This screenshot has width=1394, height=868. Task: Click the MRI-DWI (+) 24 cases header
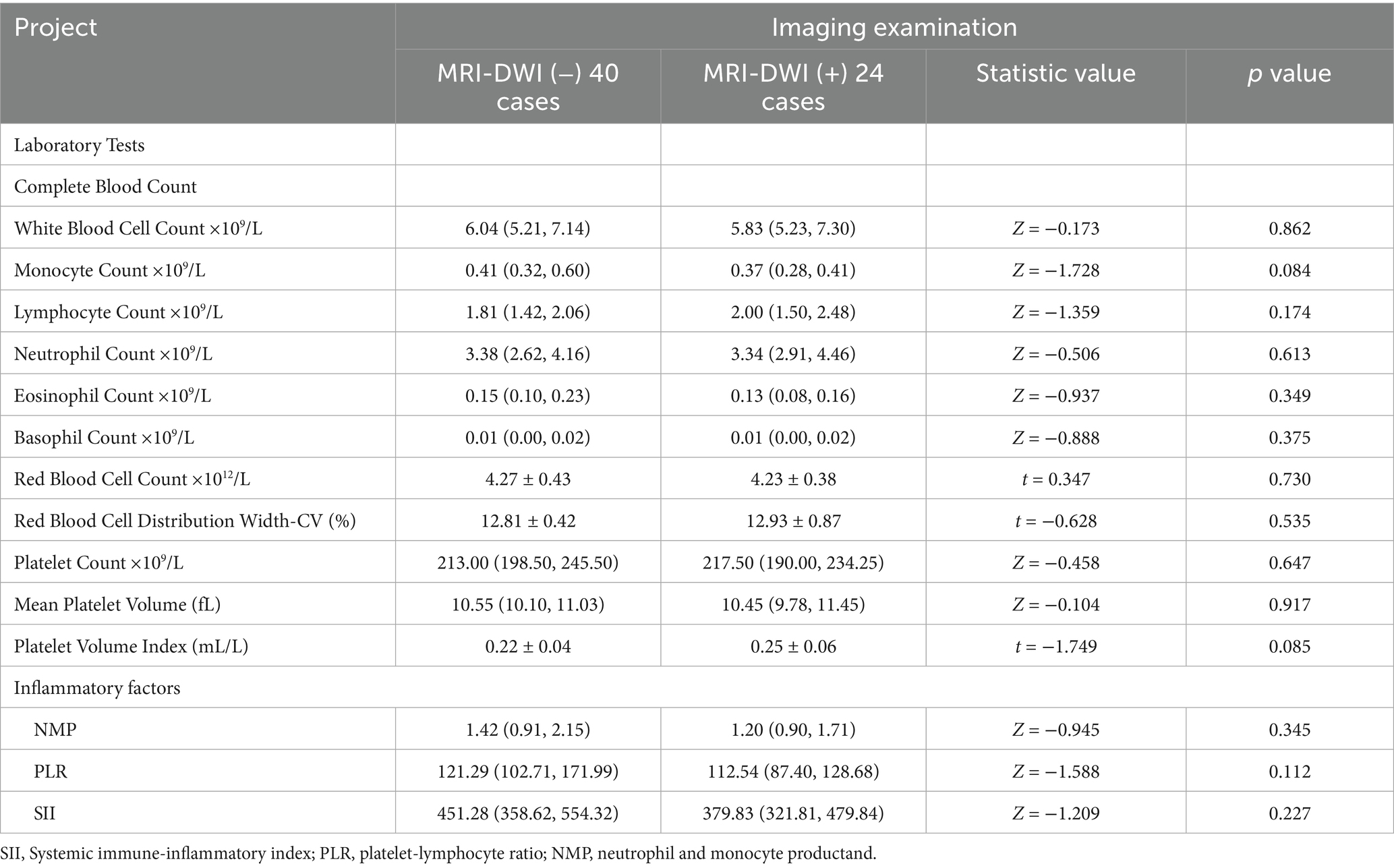pyautogui.click(x=792, y=87)
